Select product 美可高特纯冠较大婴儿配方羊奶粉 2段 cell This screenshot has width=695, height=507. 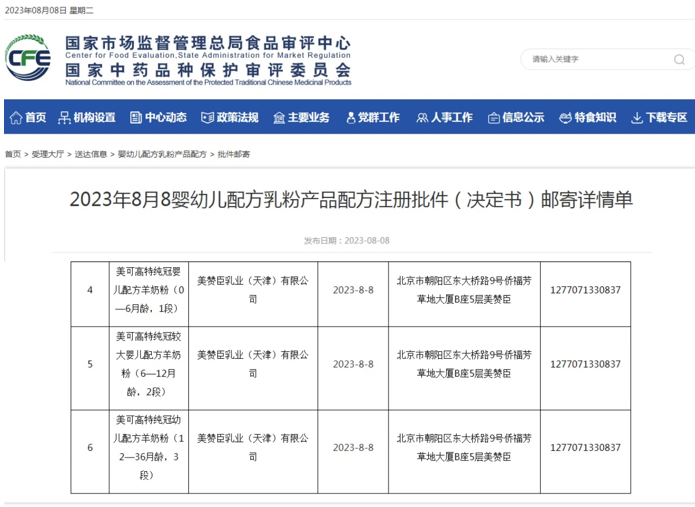(149, 368)
